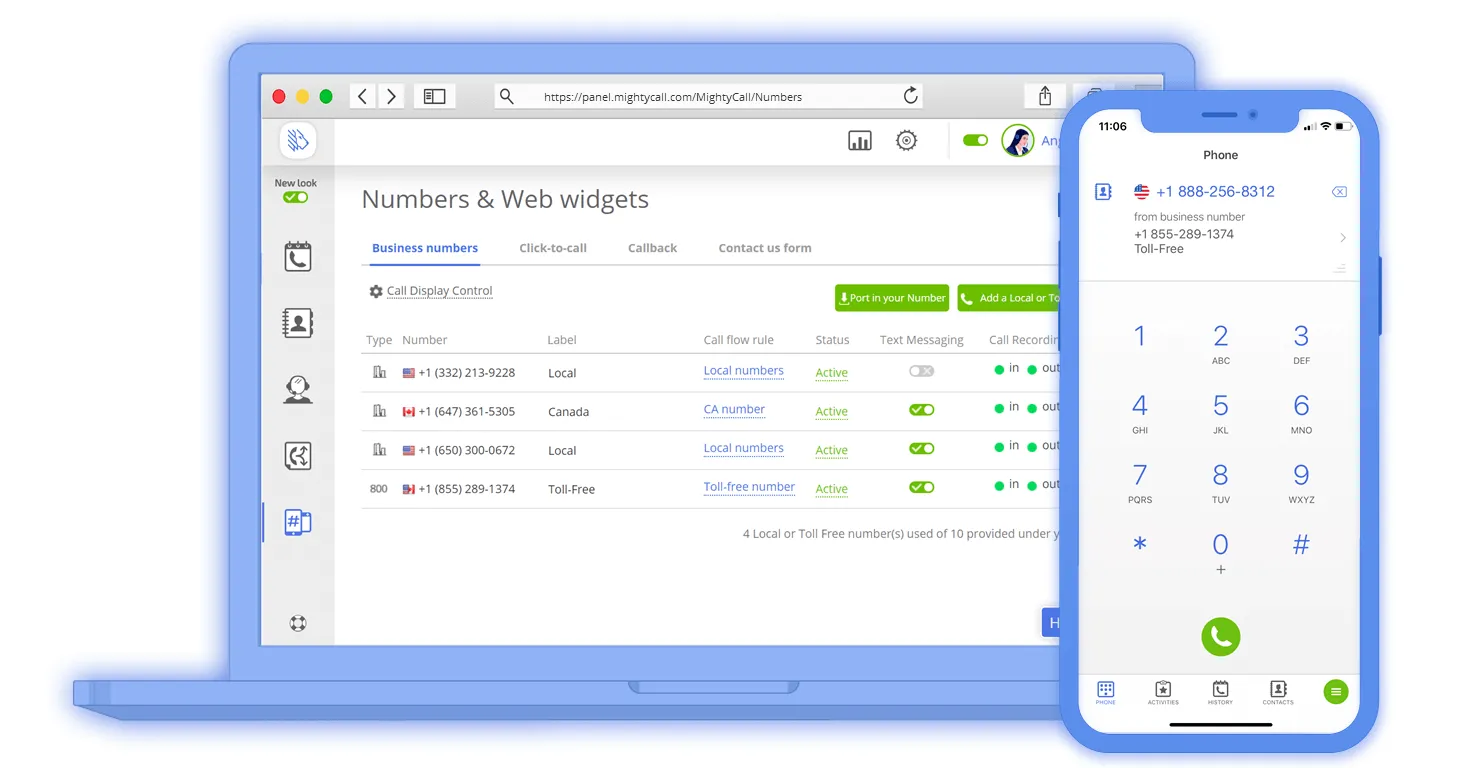1467x768 pixels.
Task: Open Local numbers rule for (332) number
Action: pos(743,371)
